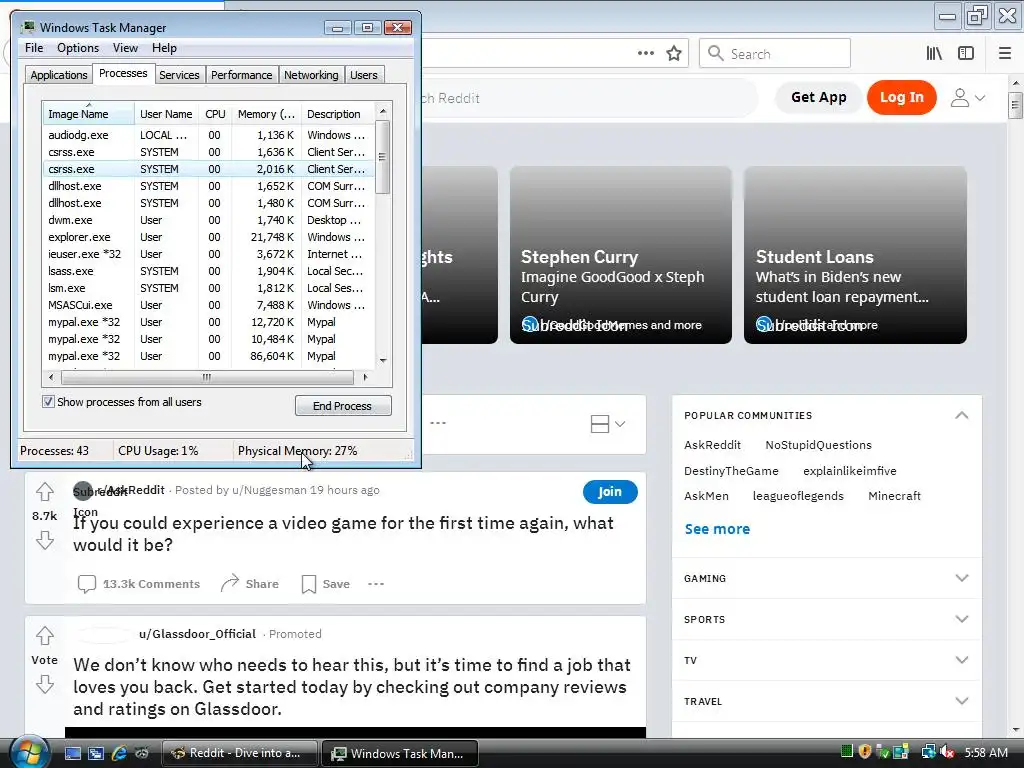The height and width of the screenshot is (768, 1024).
Task: Join the AskReddit community
Action: click(610, 492)
